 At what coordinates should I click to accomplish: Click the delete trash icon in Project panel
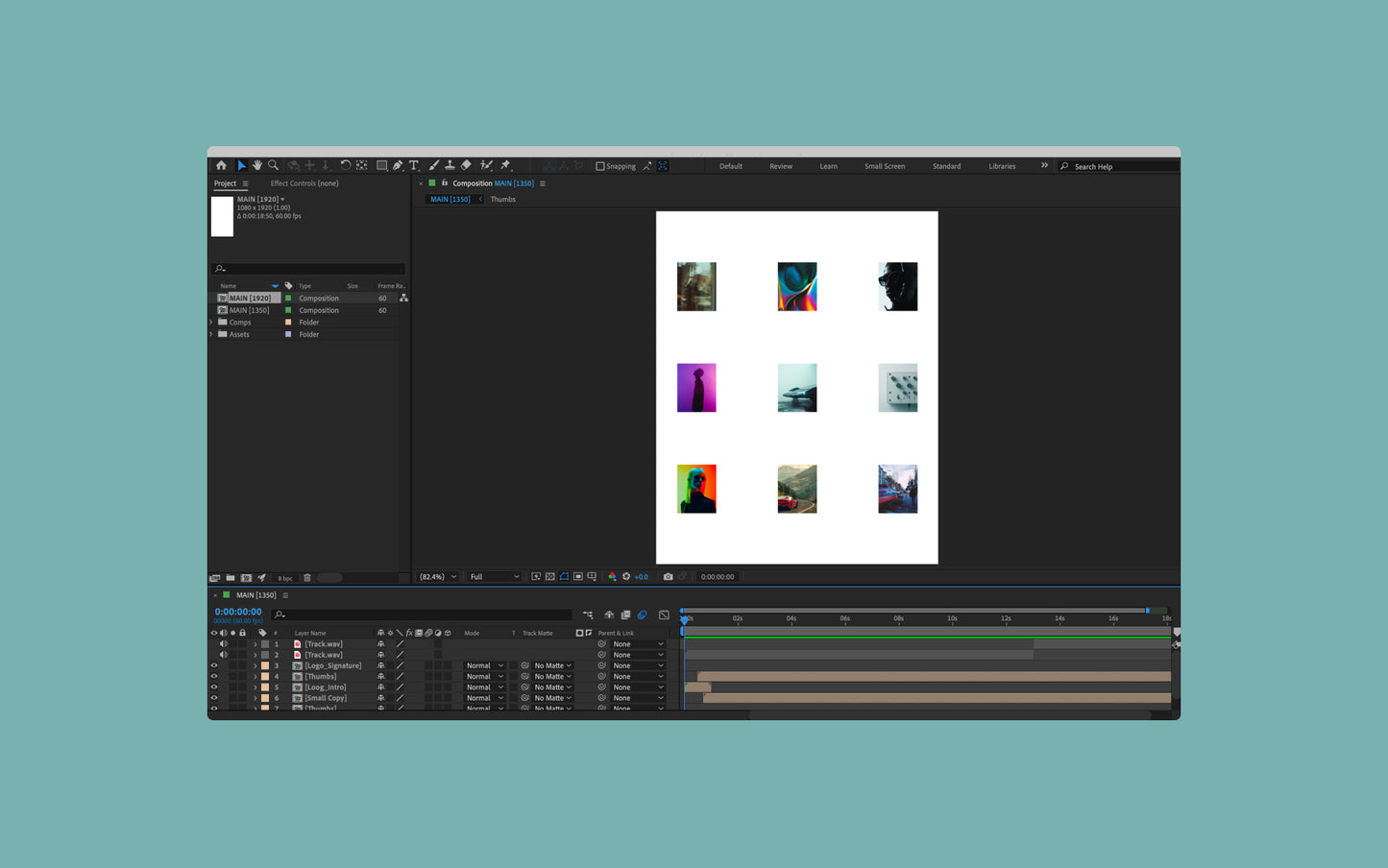[x=307, y=578]
